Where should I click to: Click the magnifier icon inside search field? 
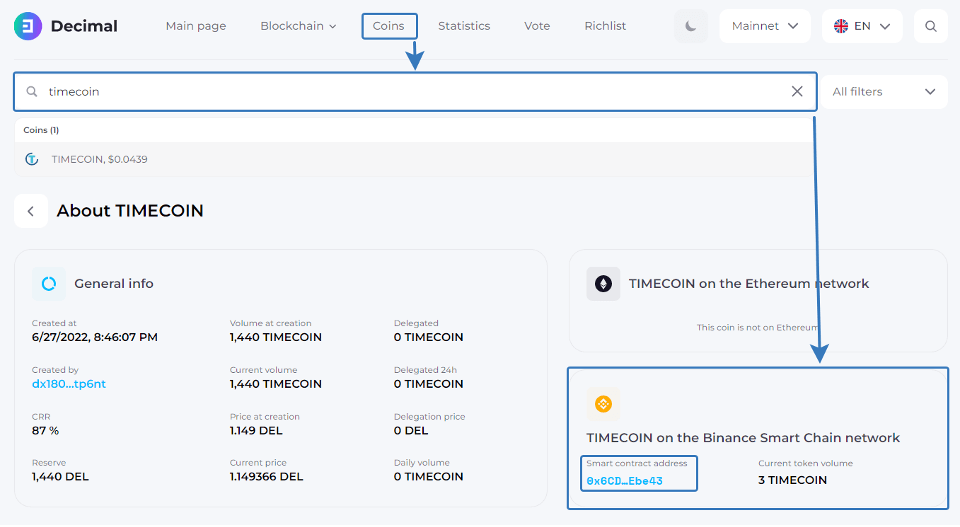(32, 91)
